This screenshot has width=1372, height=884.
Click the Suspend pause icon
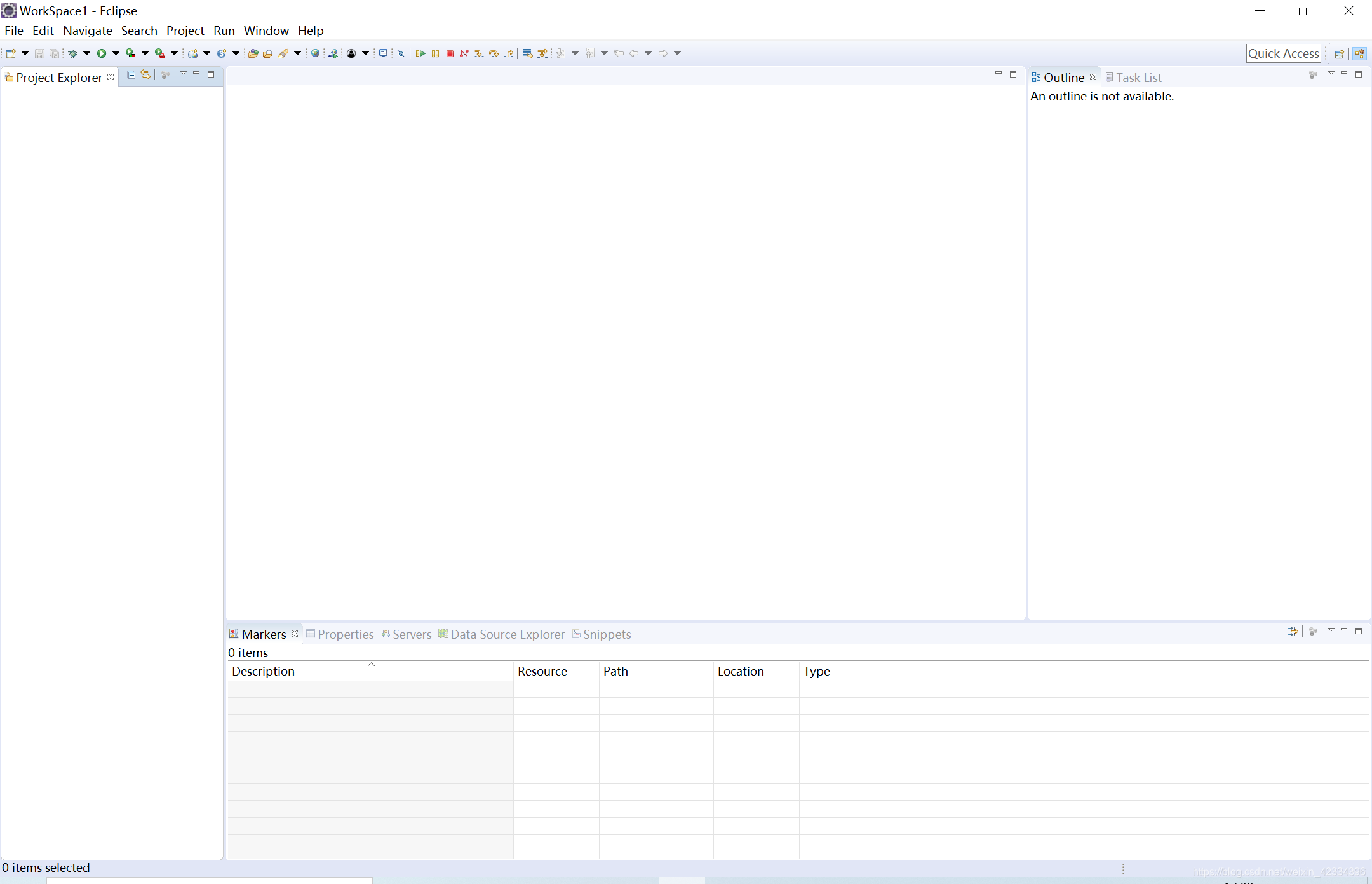[435, 53]
